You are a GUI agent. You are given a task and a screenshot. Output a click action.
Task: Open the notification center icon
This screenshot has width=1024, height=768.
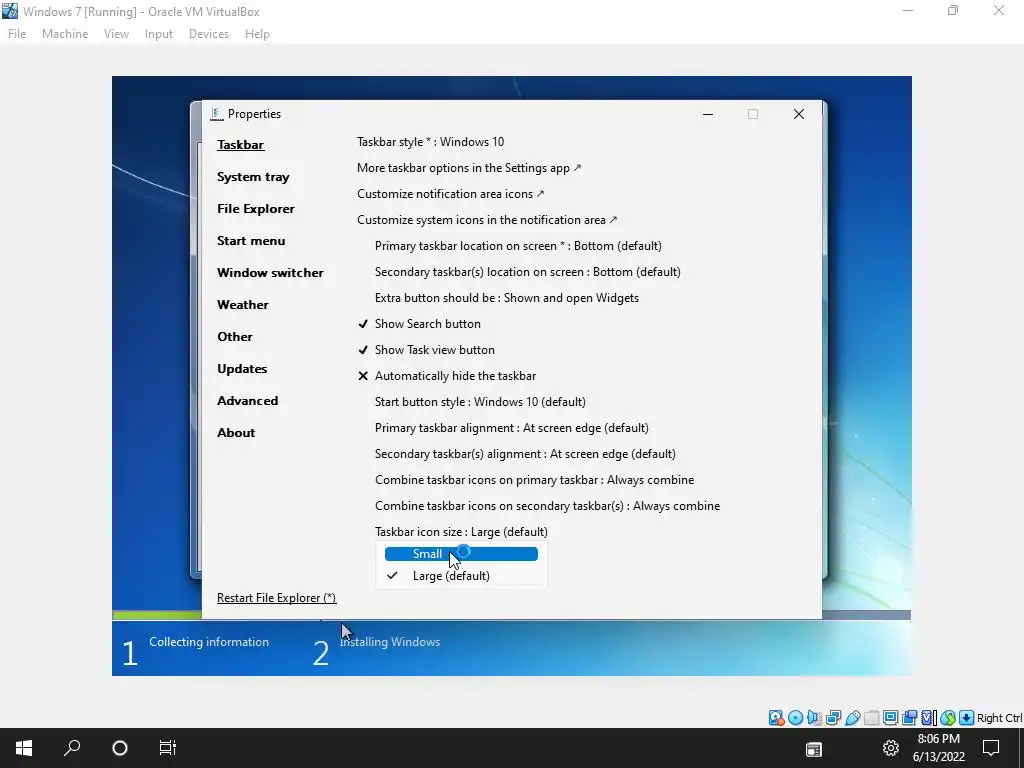991,748
